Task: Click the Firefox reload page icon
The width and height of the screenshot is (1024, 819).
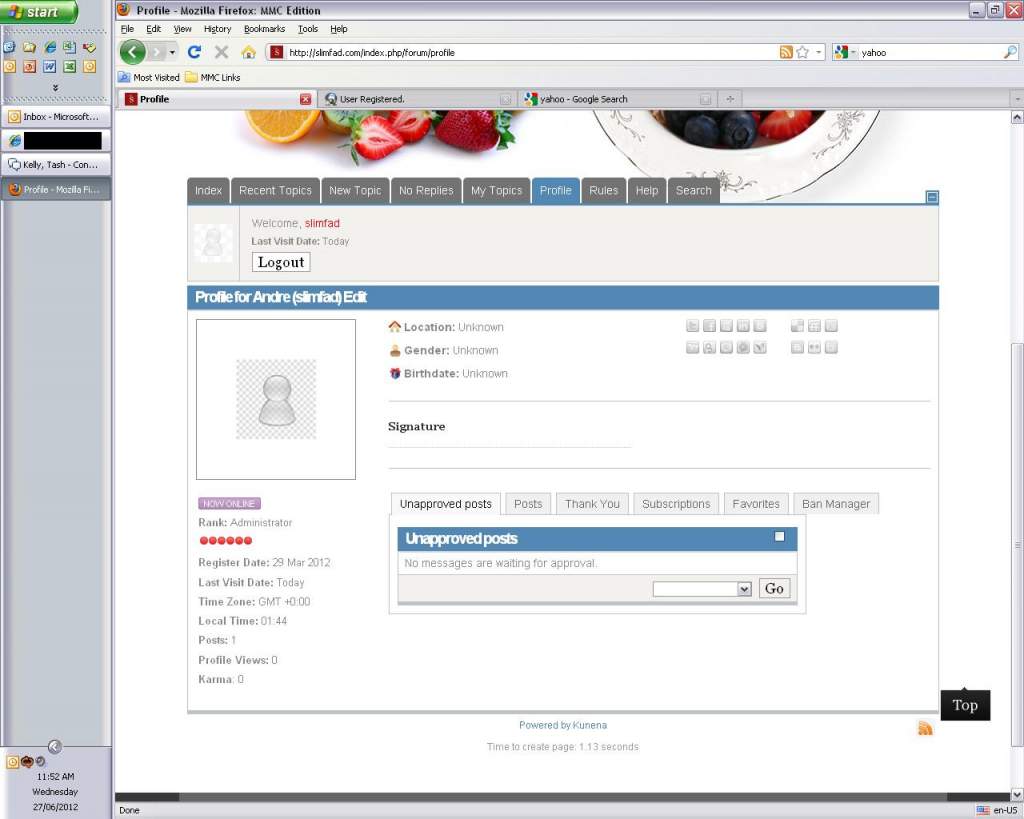Action: point(195,52)
